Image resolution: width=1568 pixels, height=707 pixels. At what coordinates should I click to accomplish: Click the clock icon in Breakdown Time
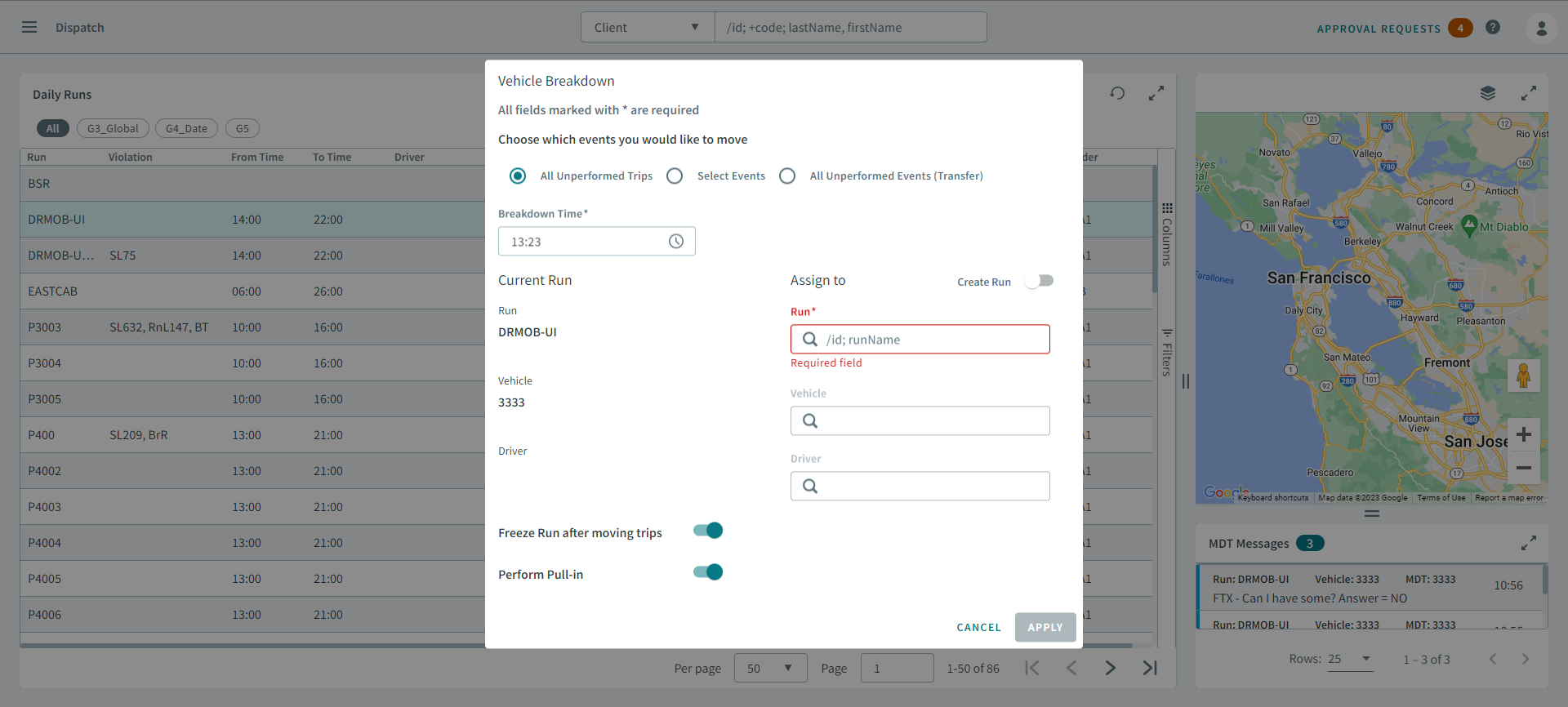[675, 242]
